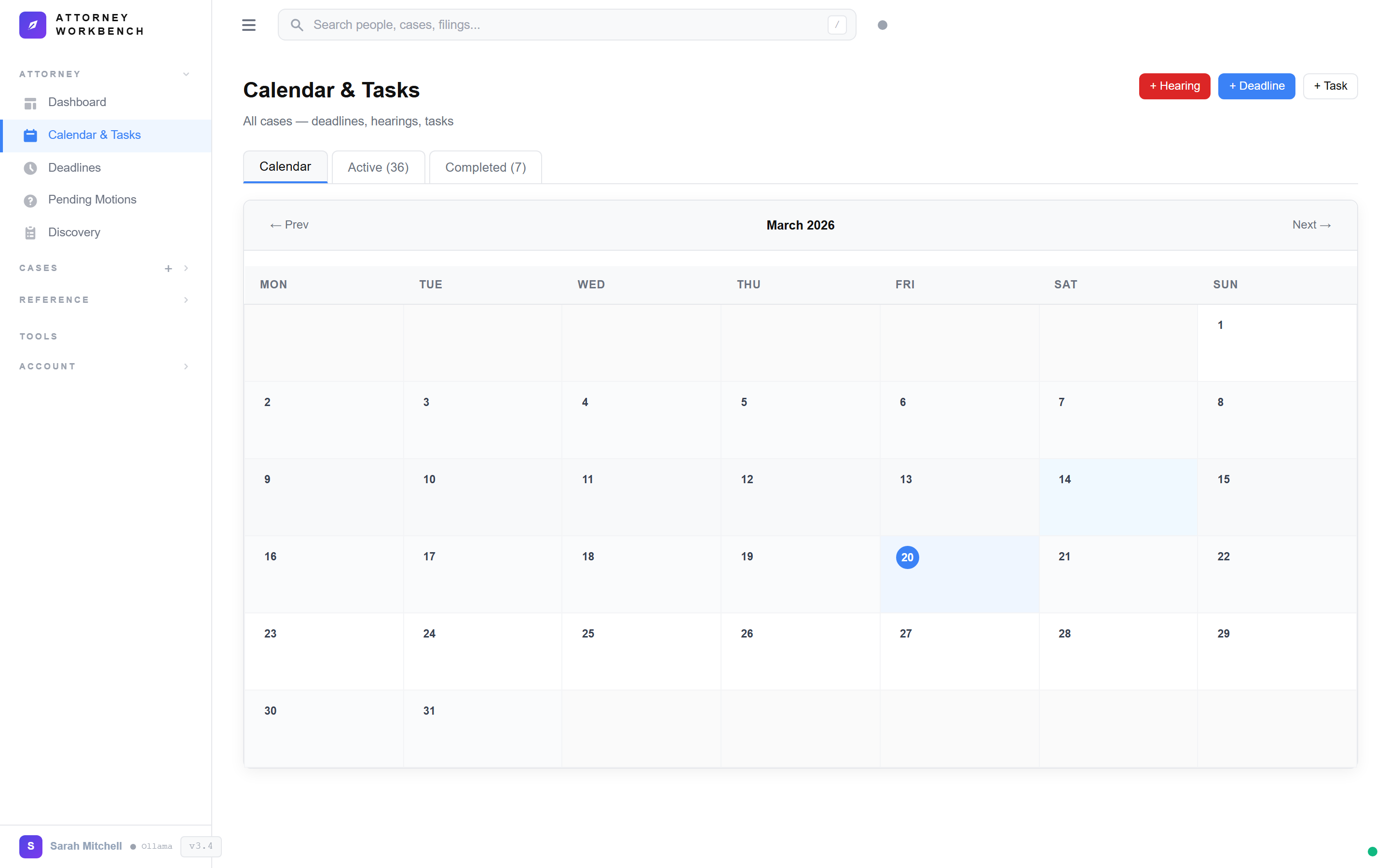Go to next month with Next arrow

(x=1311, y=225)
